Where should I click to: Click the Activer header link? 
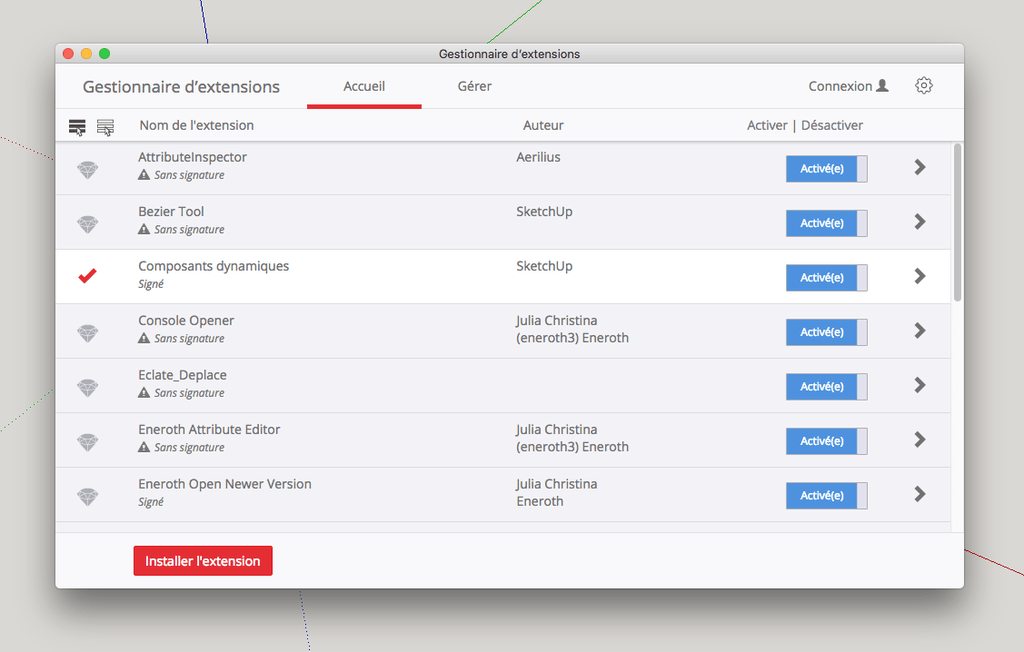pyautogui.click(x=767, y=125)
